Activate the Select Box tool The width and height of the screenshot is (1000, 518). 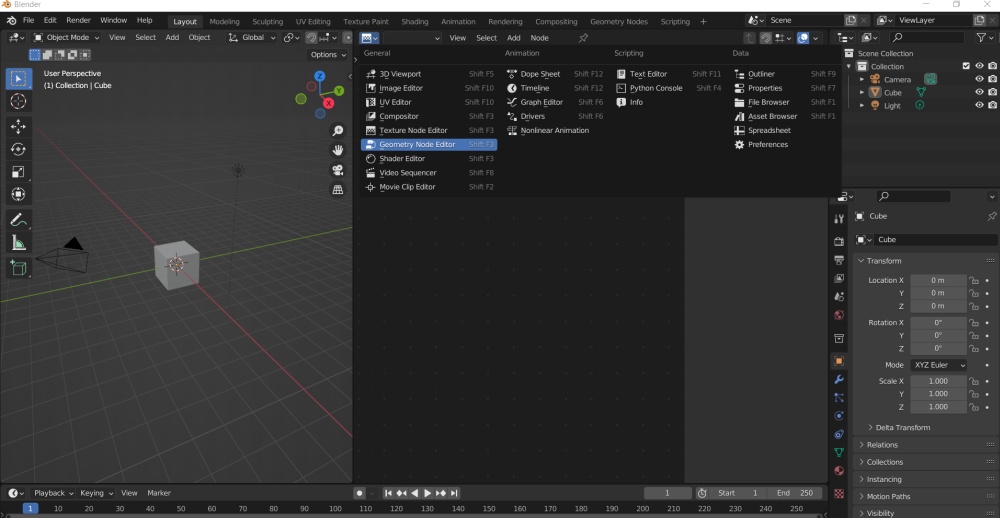click(x=18, y=78)
